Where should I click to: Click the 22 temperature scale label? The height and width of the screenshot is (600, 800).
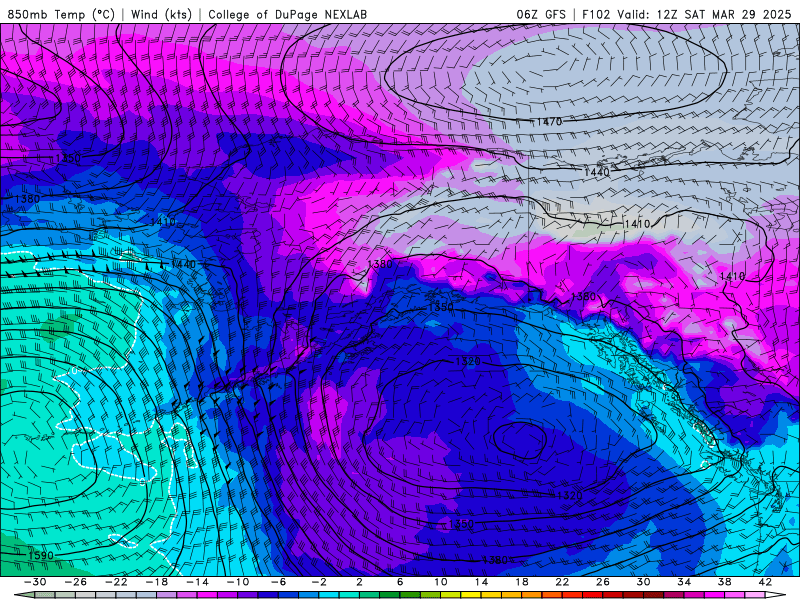pos(562,582)
